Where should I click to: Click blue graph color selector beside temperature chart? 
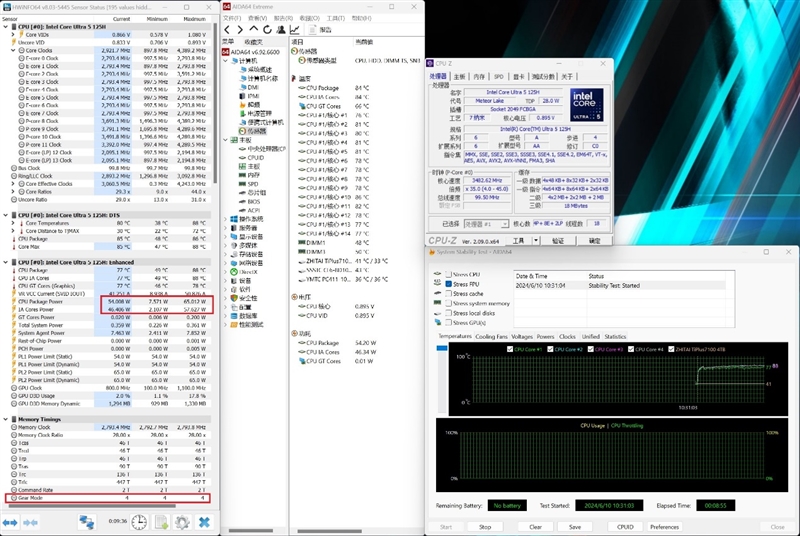442,348
